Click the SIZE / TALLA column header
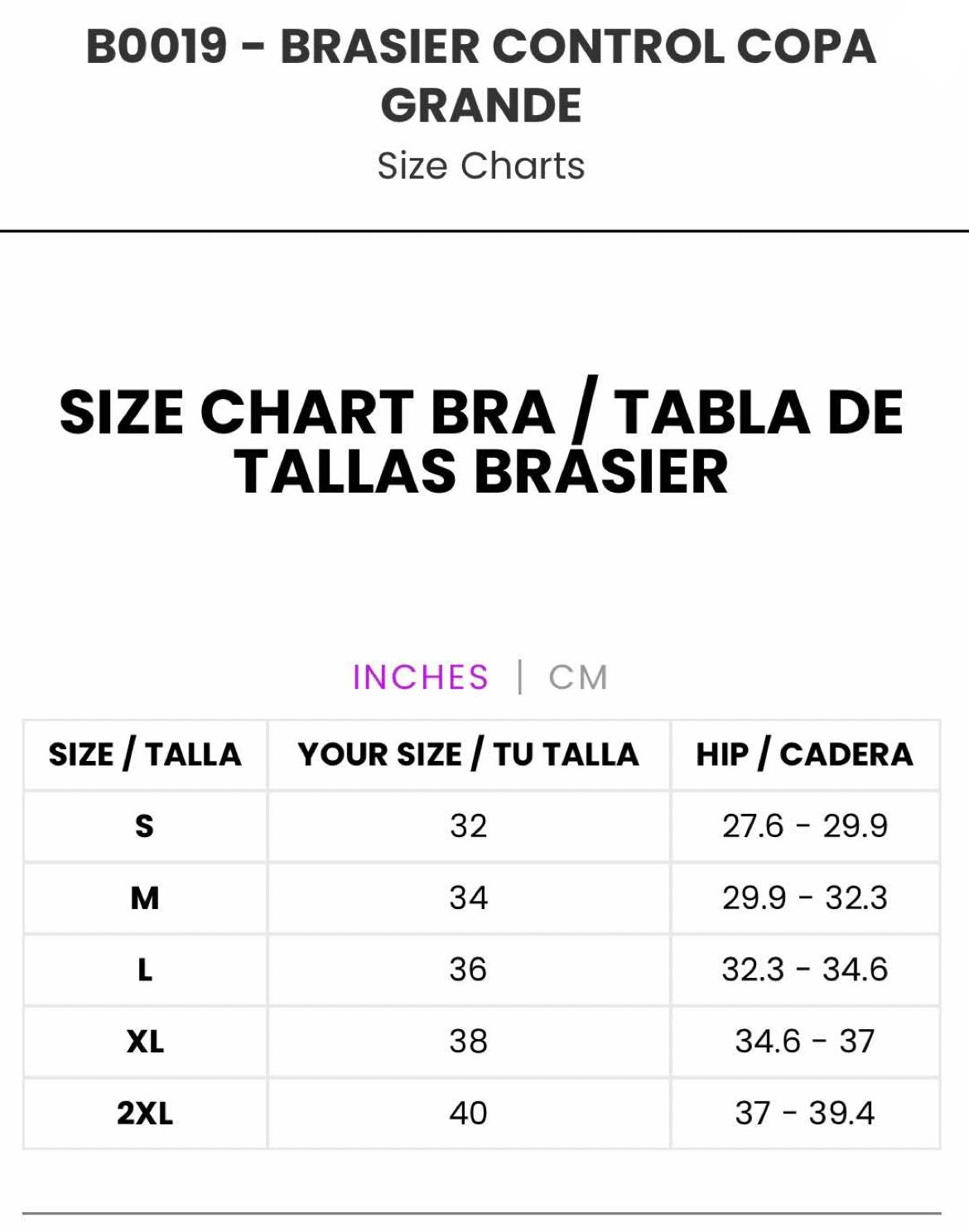This screenshot has width=969, height=1232. coord(145,754)
